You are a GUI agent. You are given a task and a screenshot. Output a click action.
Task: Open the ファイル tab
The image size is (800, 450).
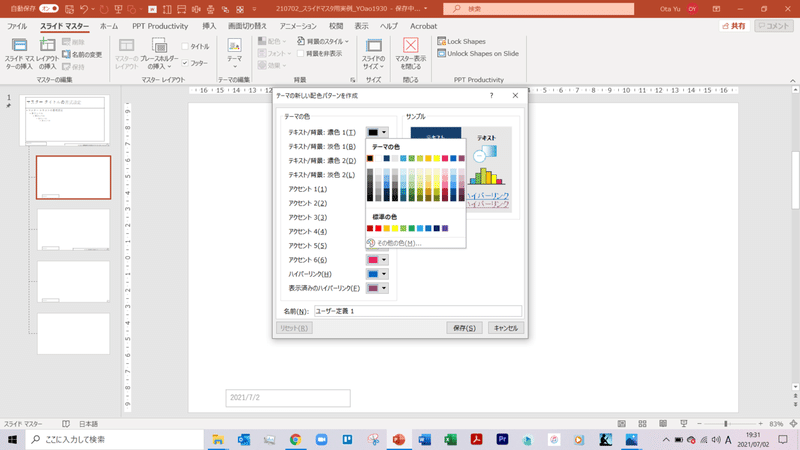[x=17, y=26]
